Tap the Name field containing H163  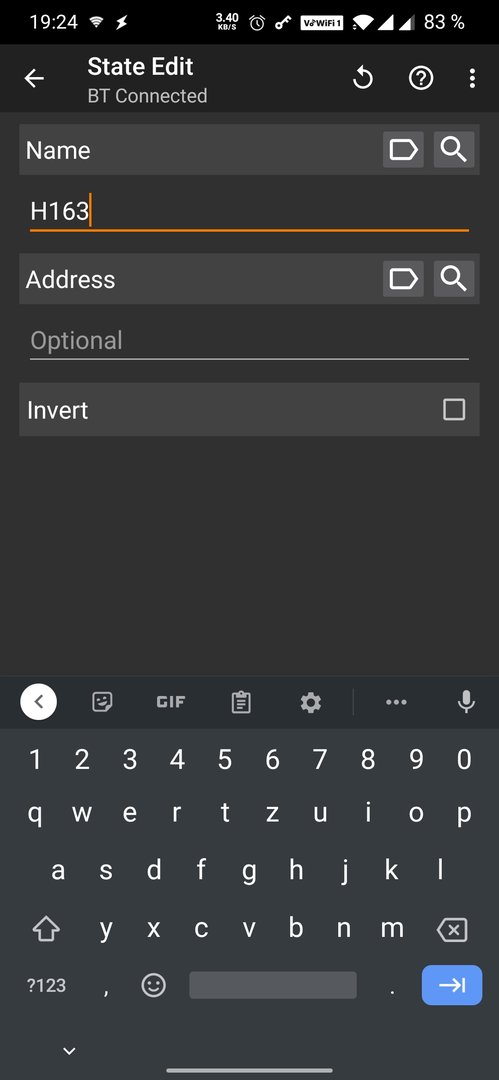(250, 211)
